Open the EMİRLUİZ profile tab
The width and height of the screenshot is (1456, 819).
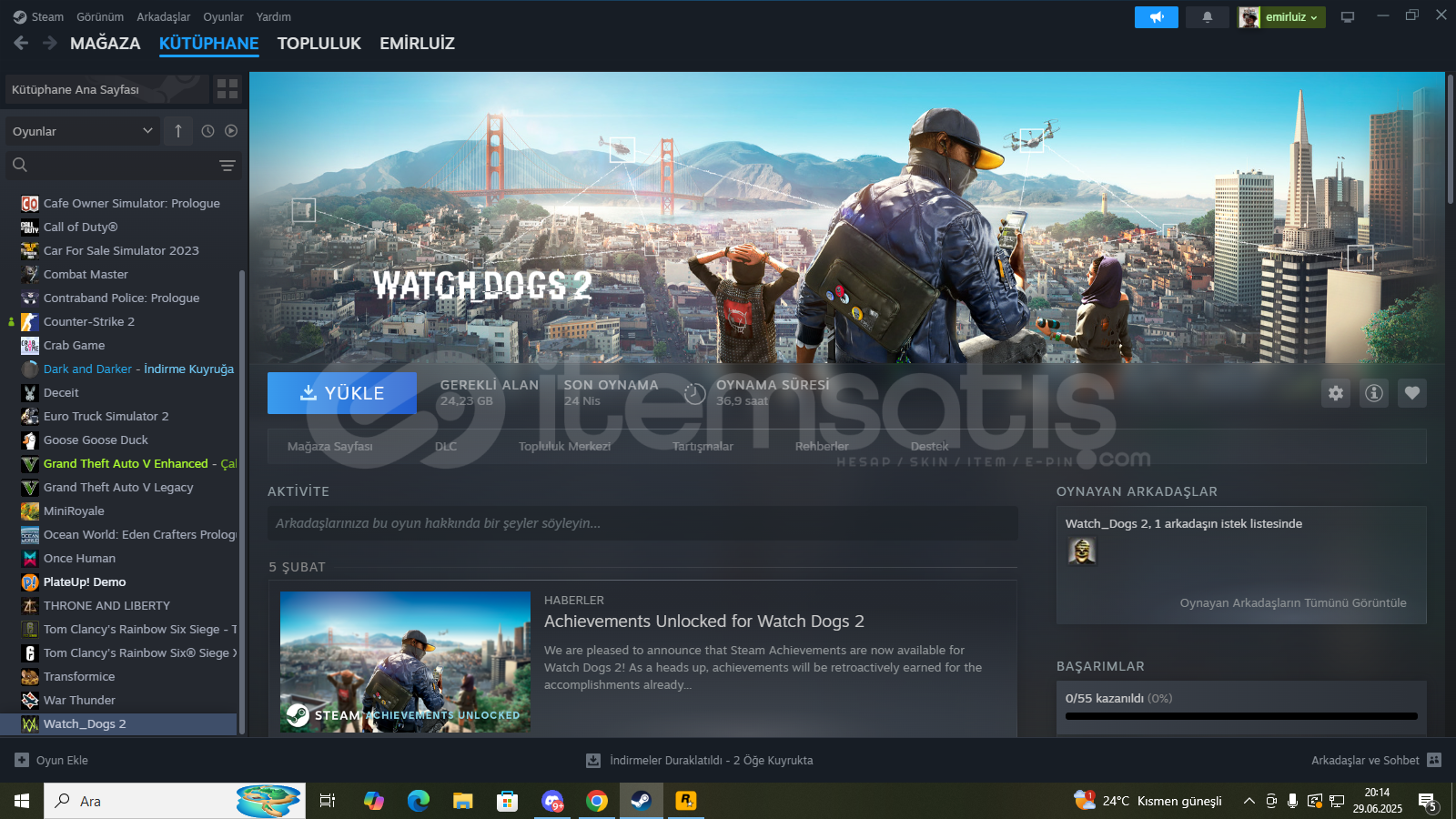[417, 43]
